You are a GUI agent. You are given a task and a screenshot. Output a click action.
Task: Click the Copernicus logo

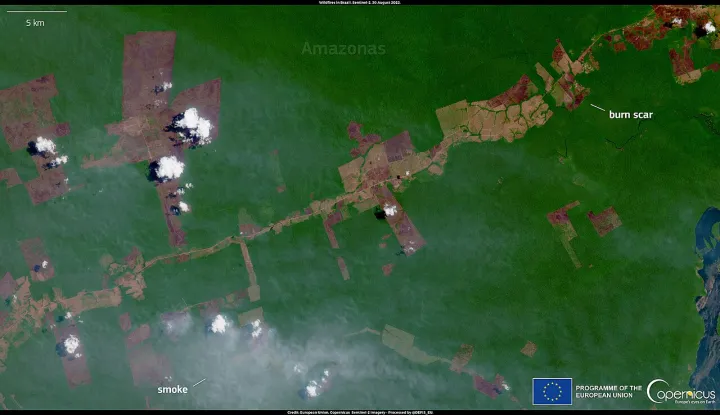[681, 392]
